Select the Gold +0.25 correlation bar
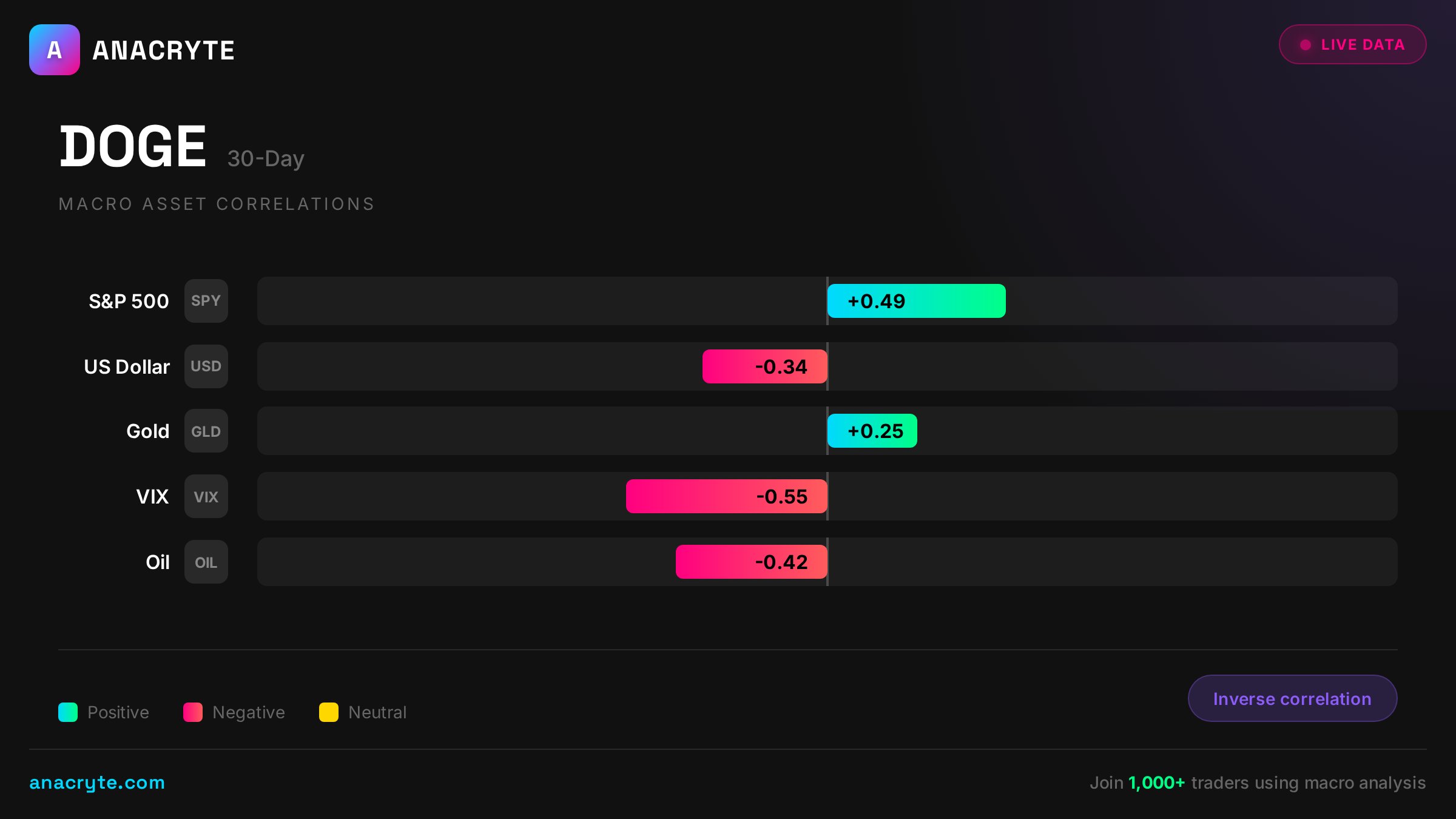 click(x=872, y=431)
